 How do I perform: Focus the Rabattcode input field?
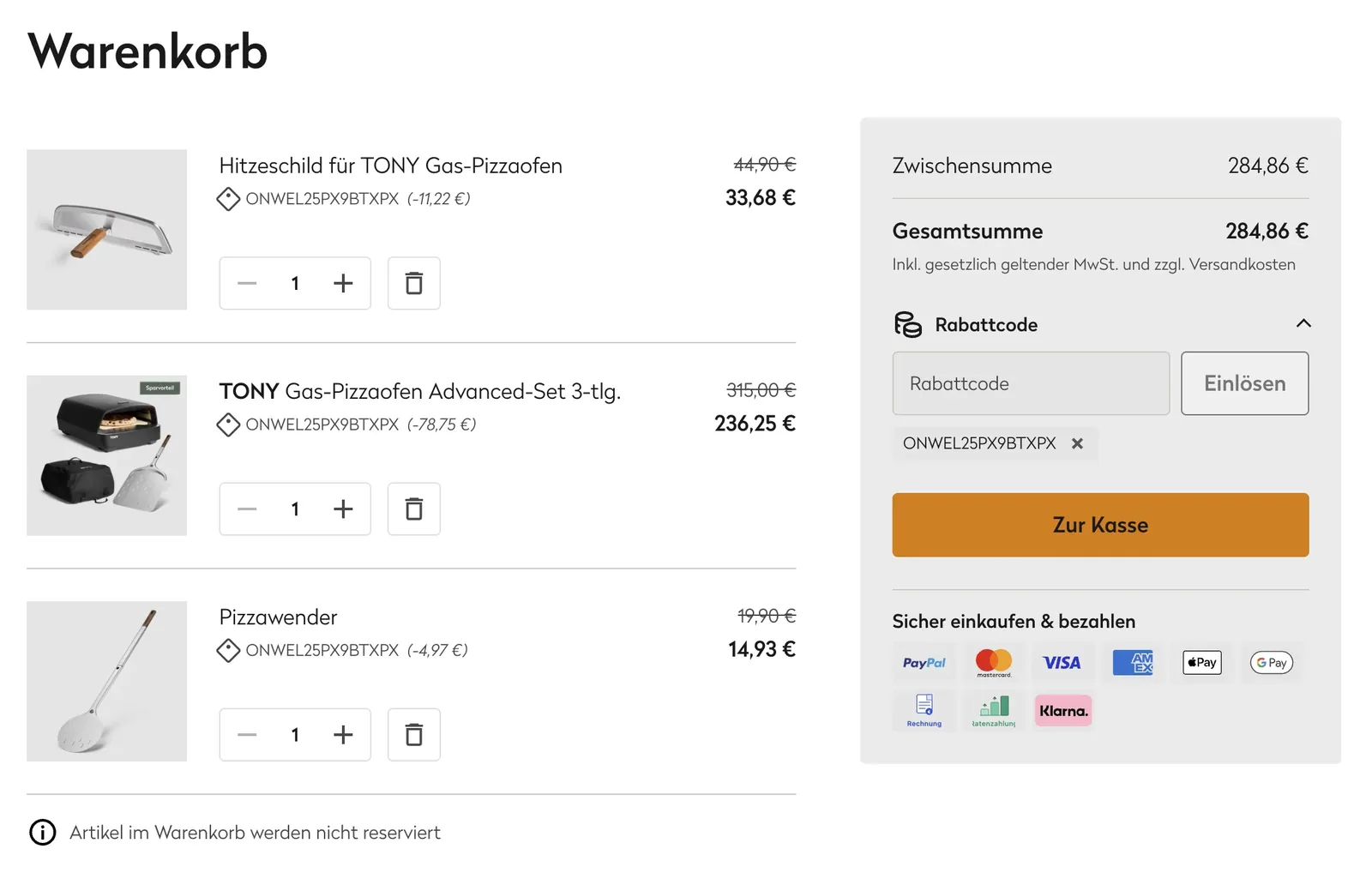(1031, 383)
